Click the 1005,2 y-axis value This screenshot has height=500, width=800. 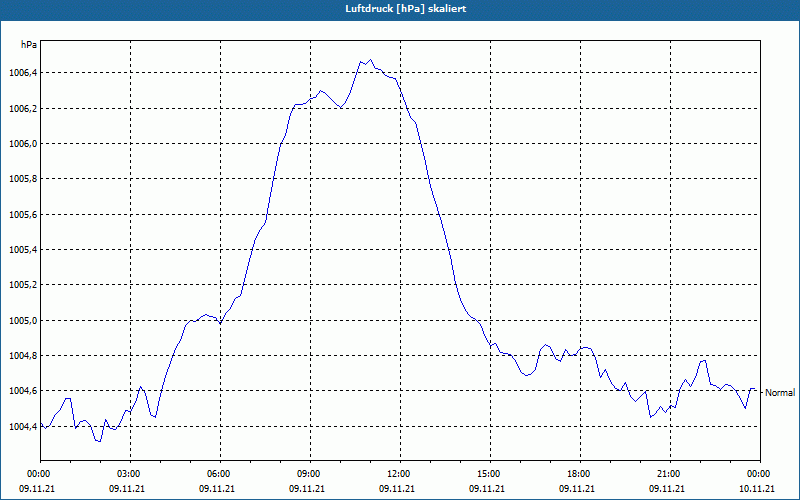tap(23, 285)
